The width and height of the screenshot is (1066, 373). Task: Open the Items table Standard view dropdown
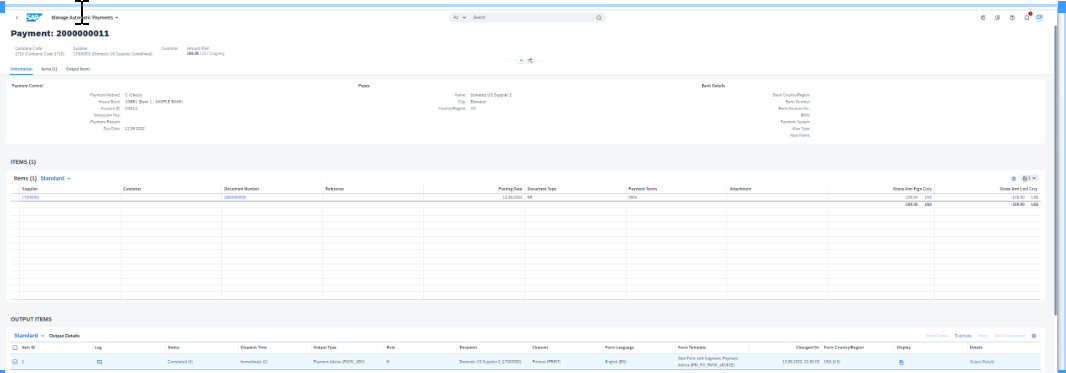(56, 179)
